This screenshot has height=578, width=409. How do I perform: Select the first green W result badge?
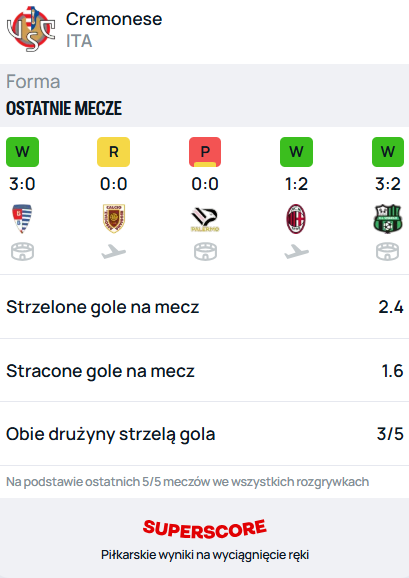click(22, 152)
